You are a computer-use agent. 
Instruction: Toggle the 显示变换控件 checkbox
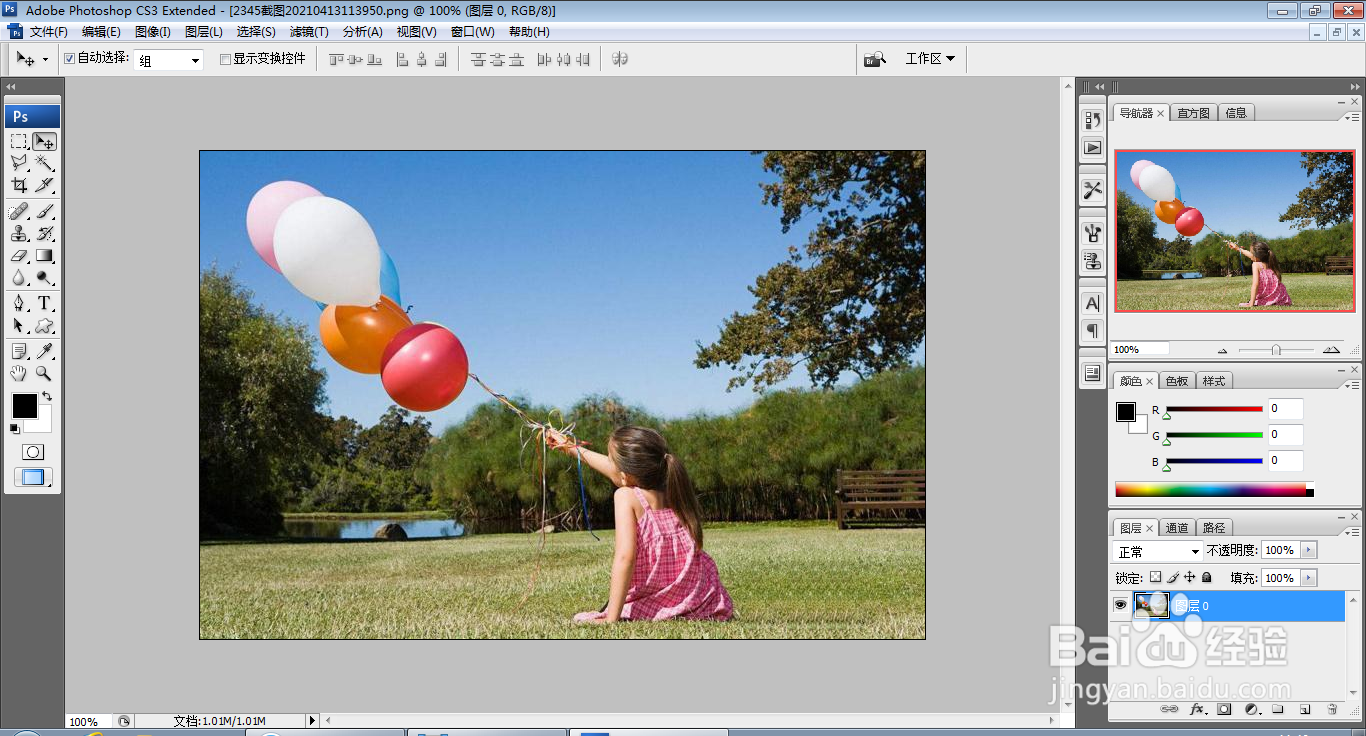click(x=225, y=59)
